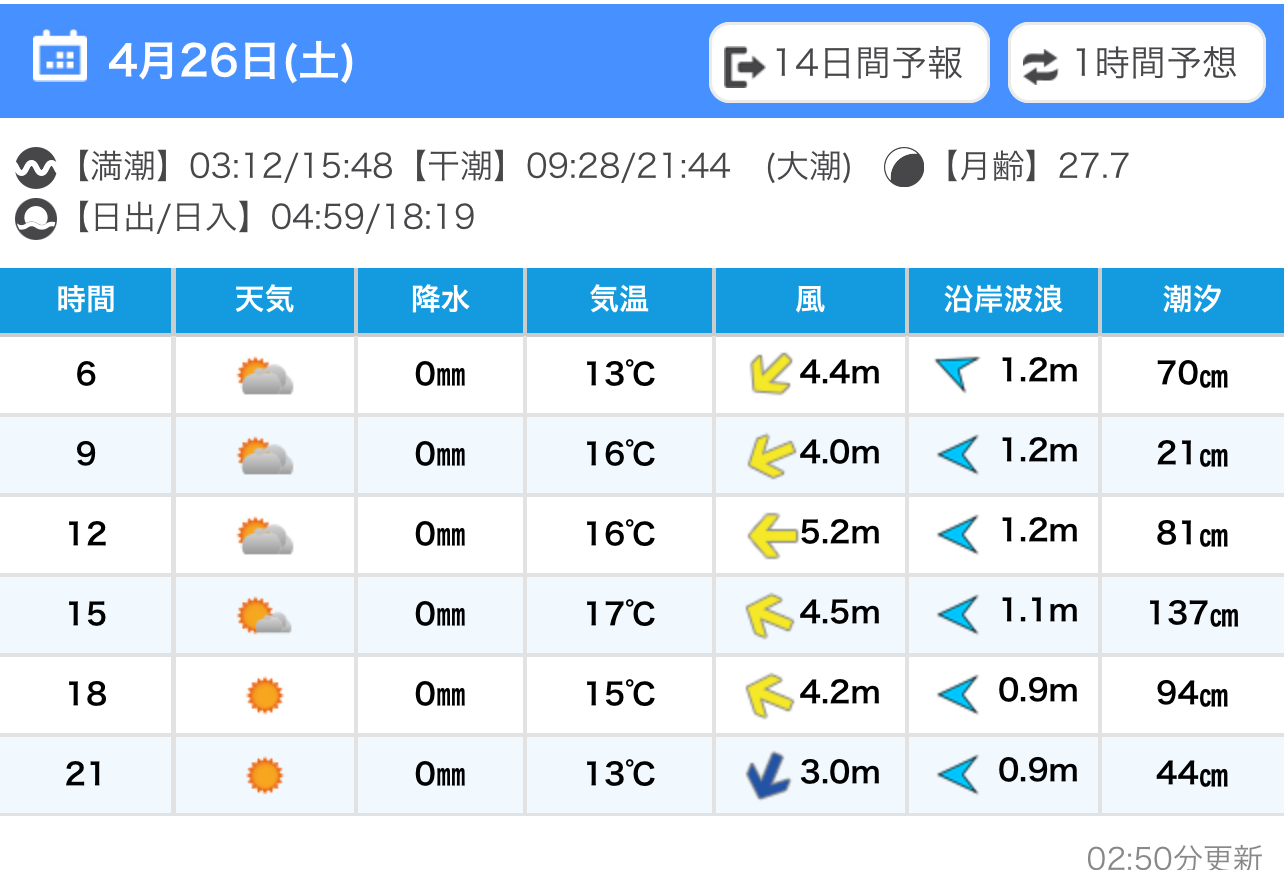The height and width of the screenshot is (870, 1284).
Task: Select the 沿岸波浪 column header
Action: [1003, 299]
